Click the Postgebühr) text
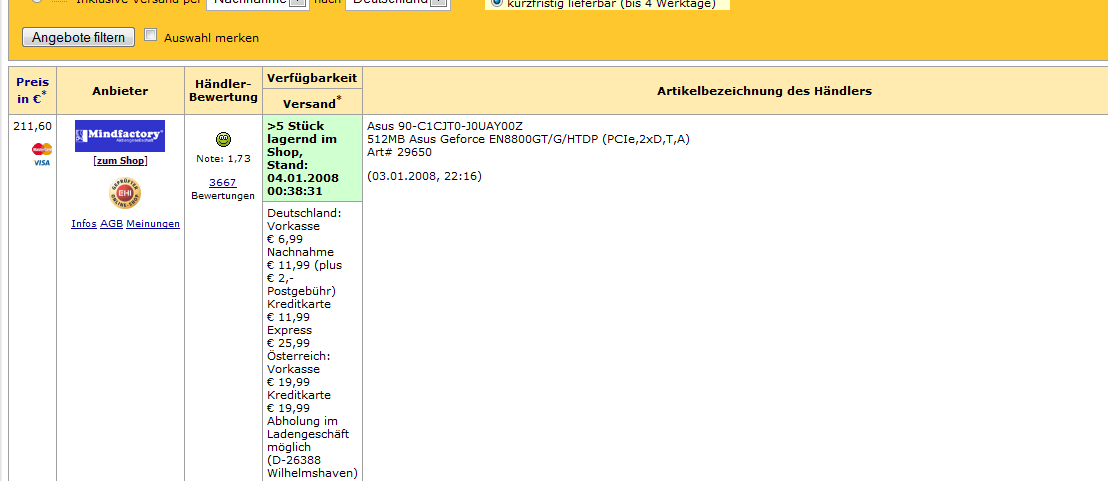1108x481 pixels. 301,291
